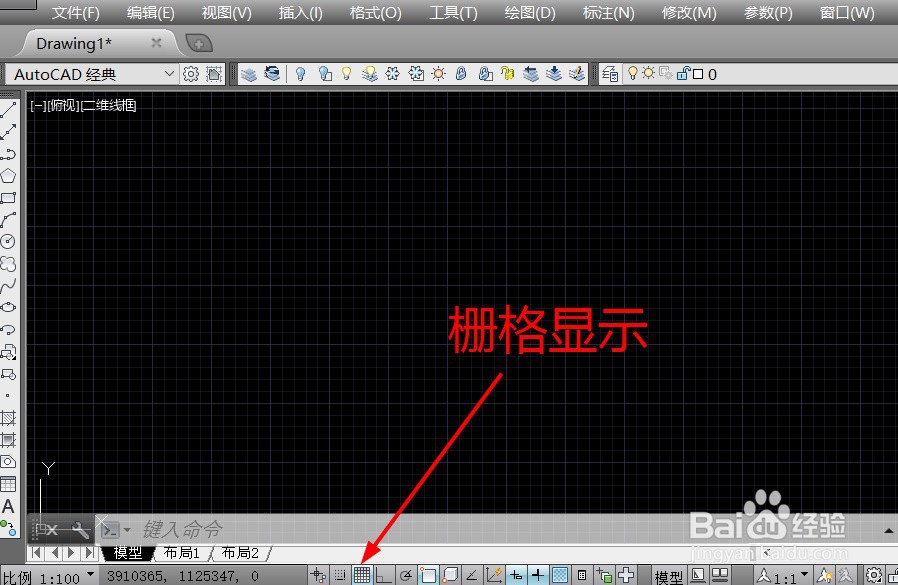
Task: Click the Turn All Layers On icon
Action: [370, 74]
